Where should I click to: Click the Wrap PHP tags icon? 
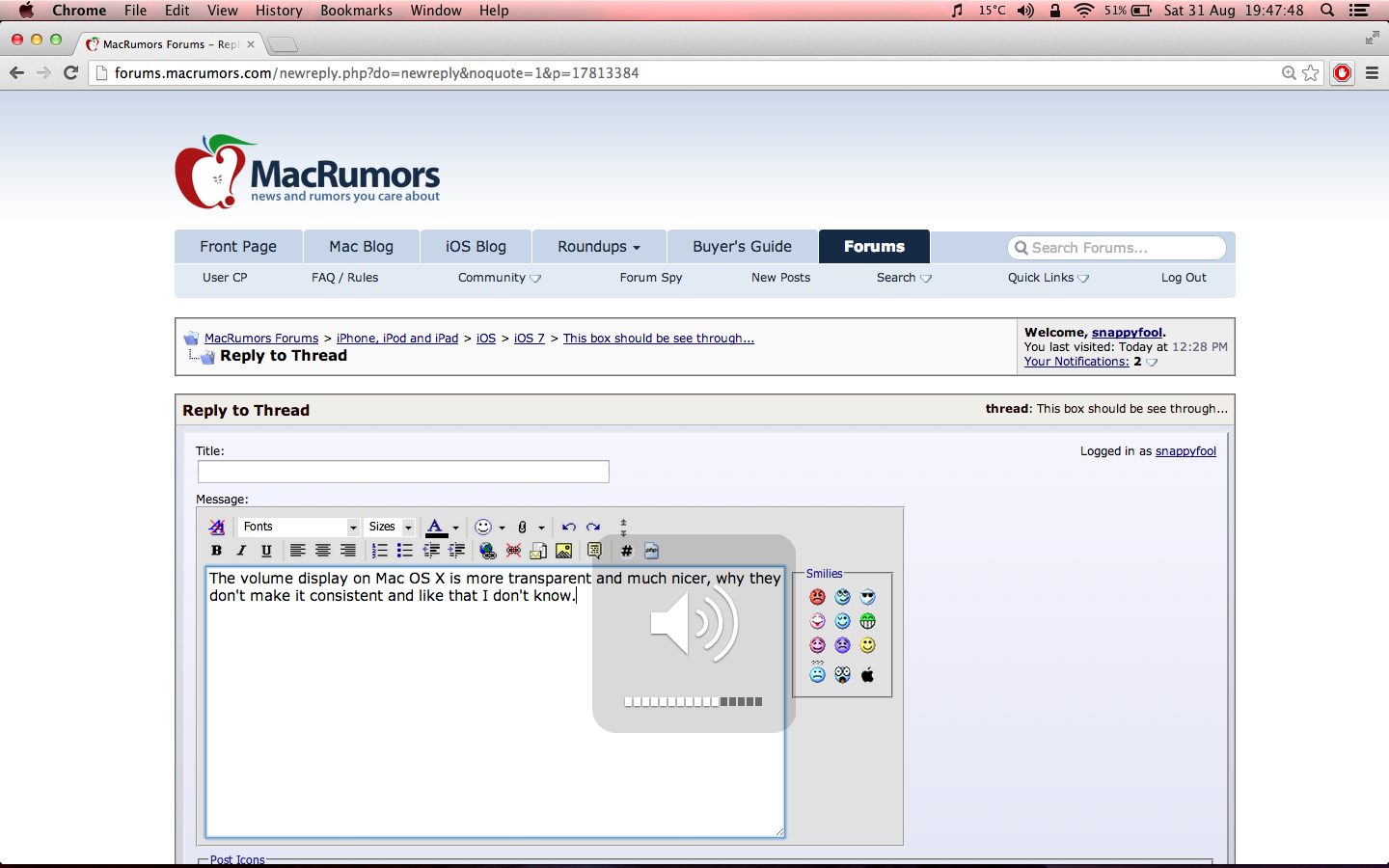point(651,551)
